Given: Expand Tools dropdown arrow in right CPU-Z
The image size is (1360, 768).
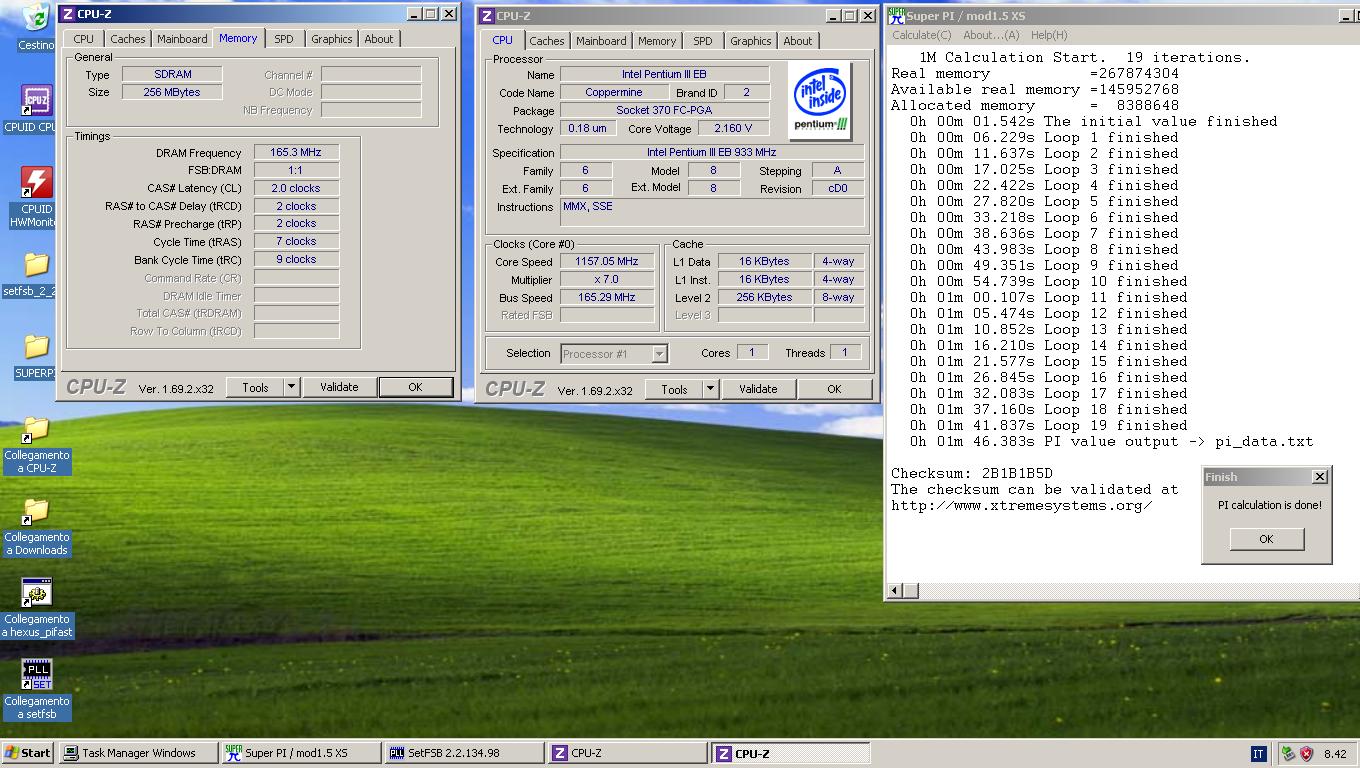Looking at the screenshot, I should tap(710, 389).
